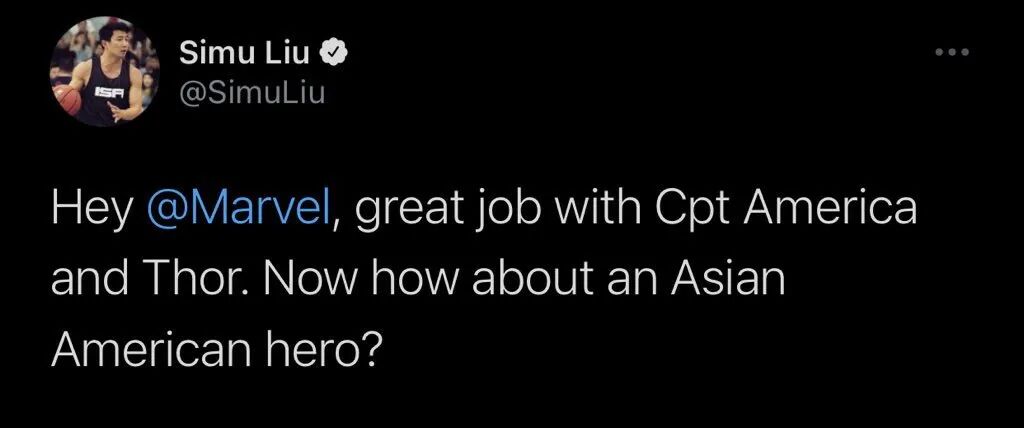Open the three-dot more options menu
The image size is (1024, 428).
click(x=951, y=50)
